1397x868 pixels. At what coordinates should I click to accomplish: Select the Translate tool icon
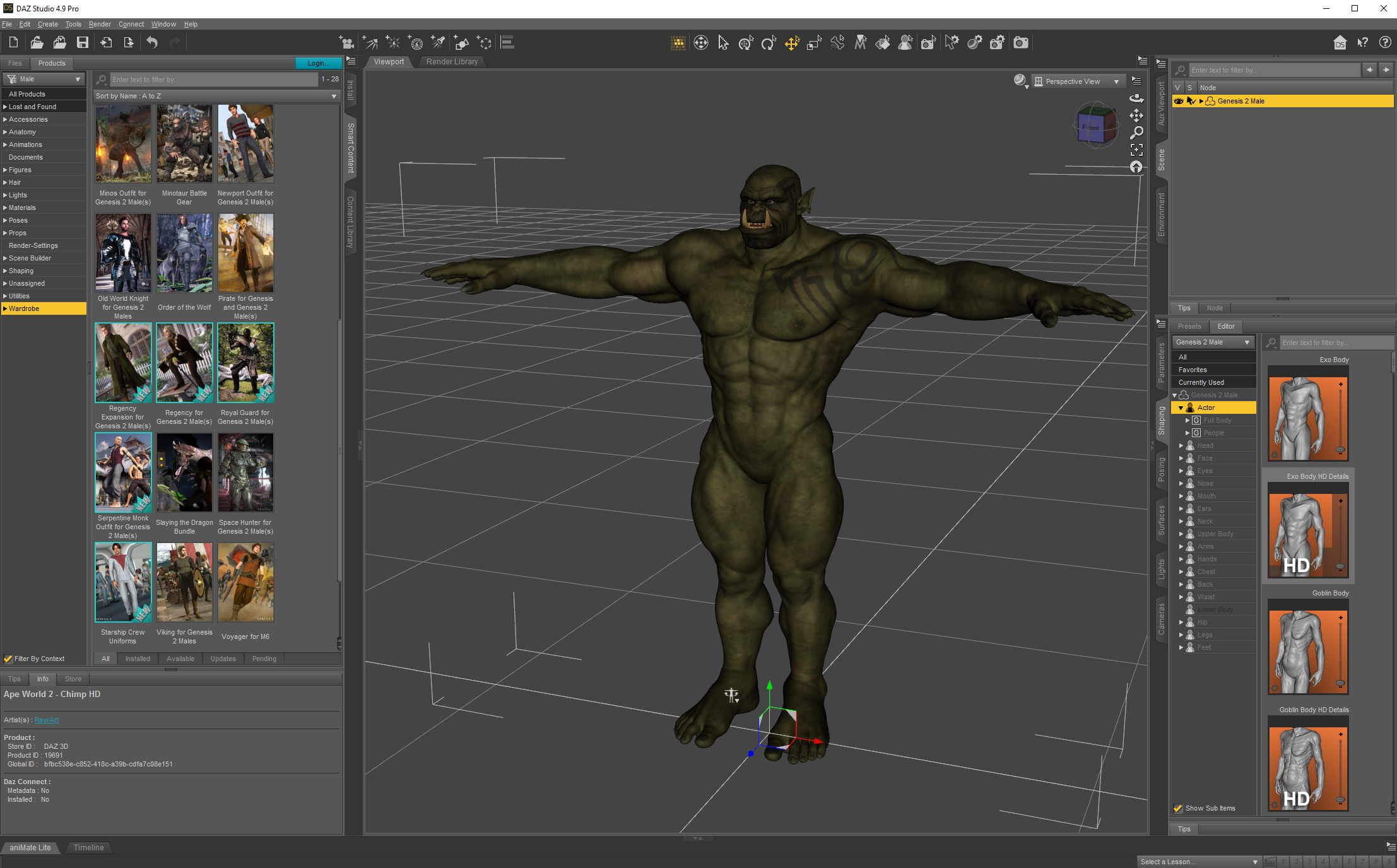(x=791, y=43)
